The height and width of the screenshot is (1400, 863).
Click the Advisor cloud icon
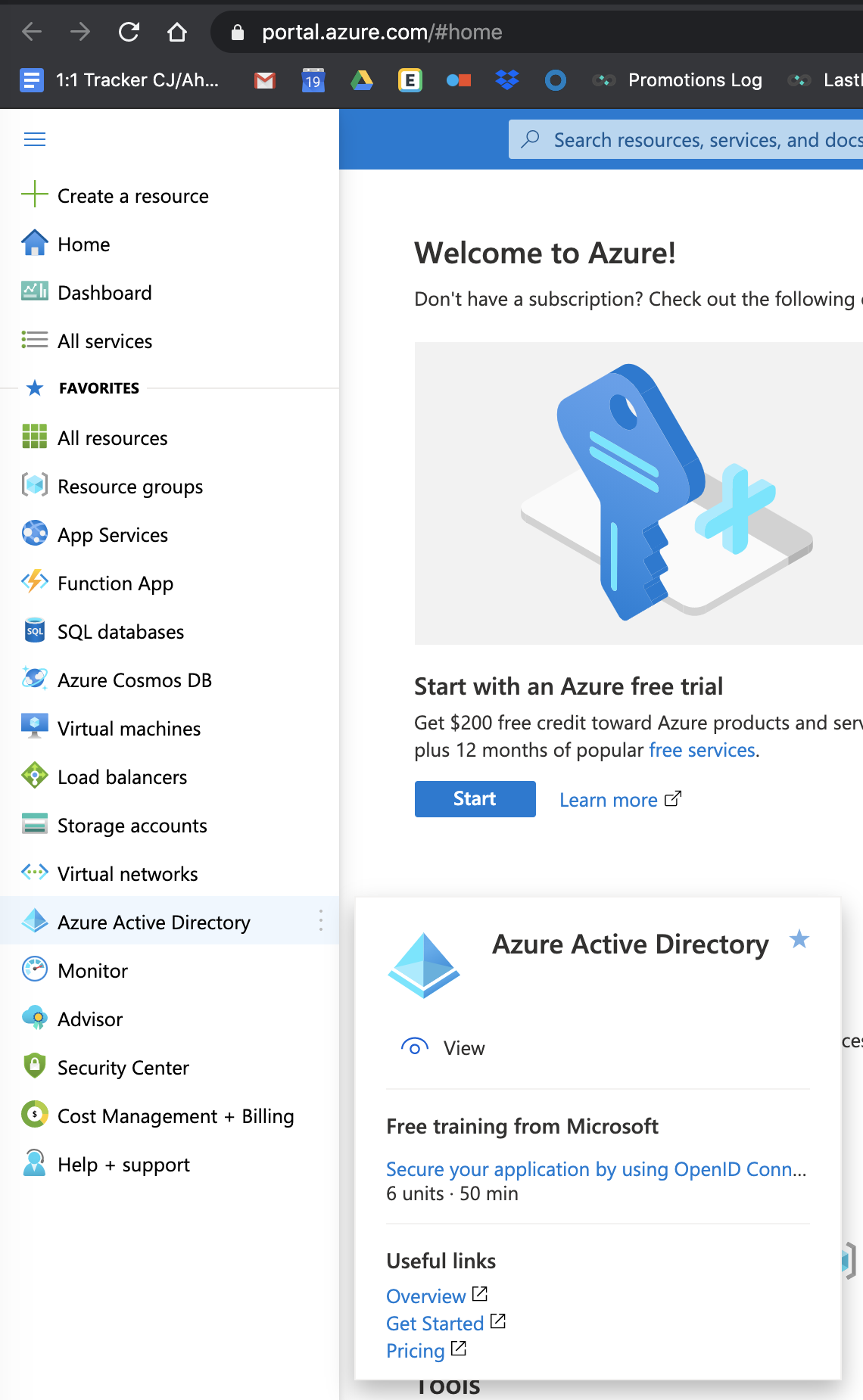tap(35, 1018)
